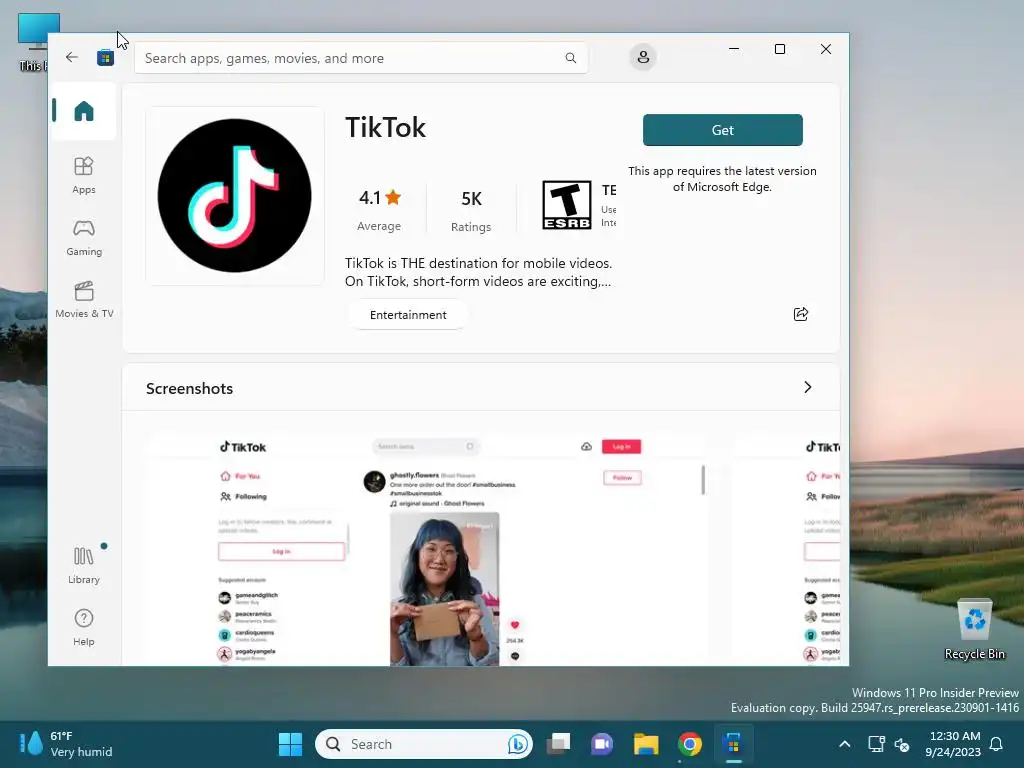Click the ESRB Teen rating badge
This screenshot has height=768, width=1024.
[x=566, y=205]
